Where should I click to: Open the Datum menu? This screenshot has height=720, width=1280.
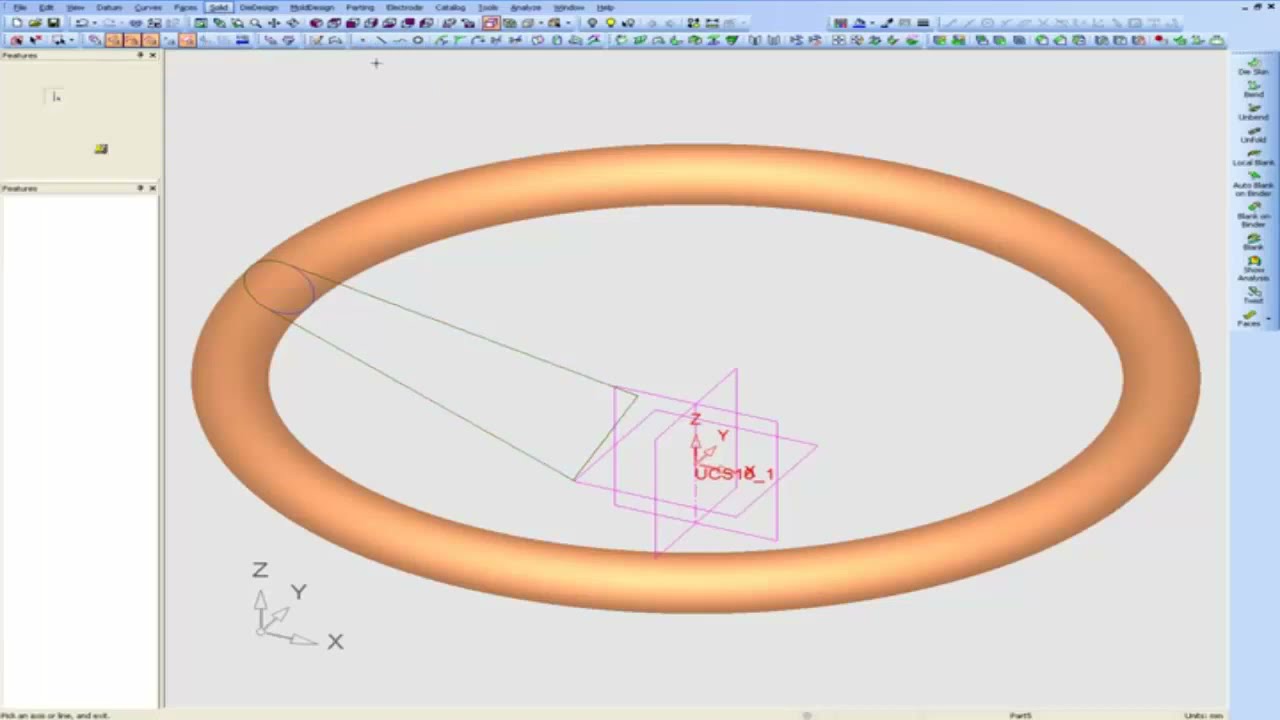[x=108, y=7]
